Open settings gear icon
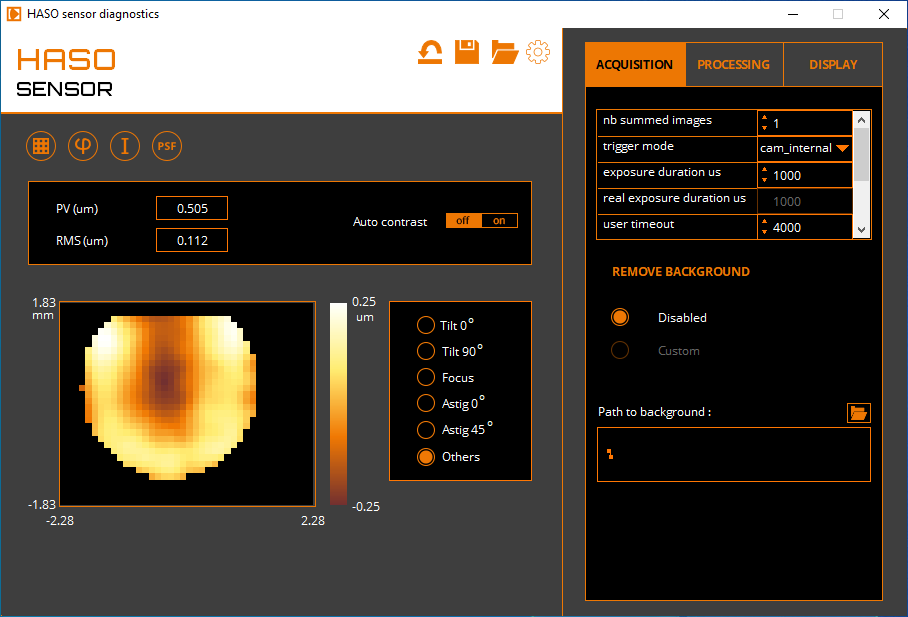Screen dimensions: 908x617 (538, 52)
